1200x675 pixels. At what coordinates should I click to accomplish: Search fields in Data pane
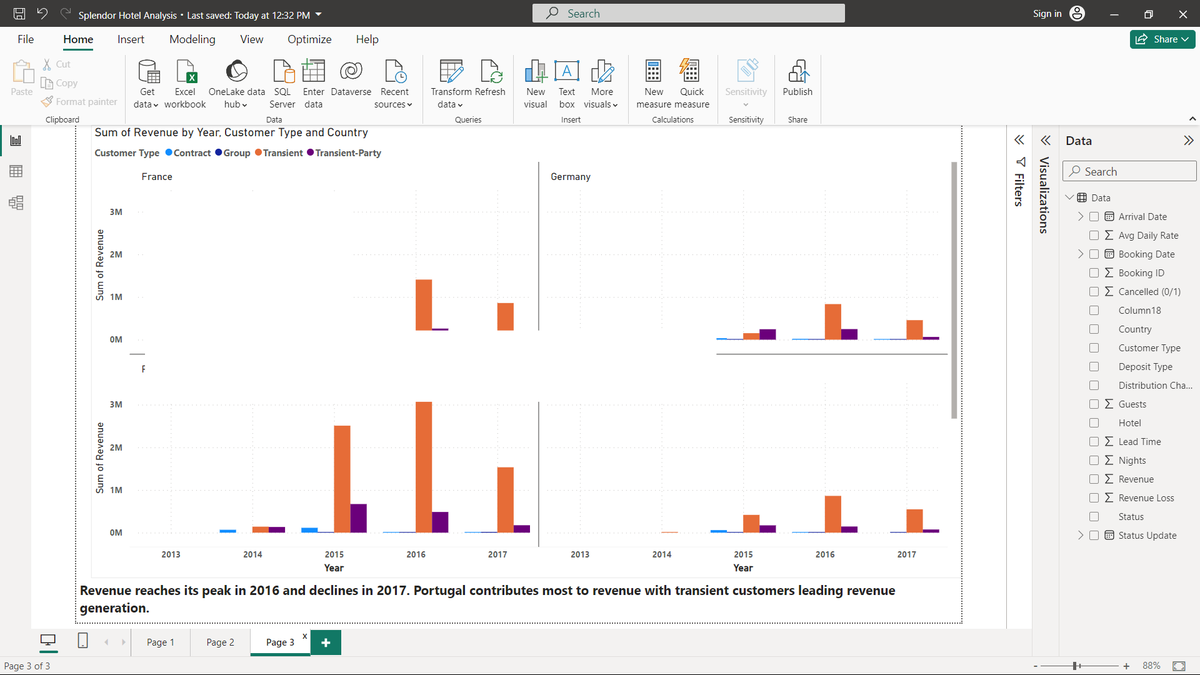click(x=1129, y=171)
